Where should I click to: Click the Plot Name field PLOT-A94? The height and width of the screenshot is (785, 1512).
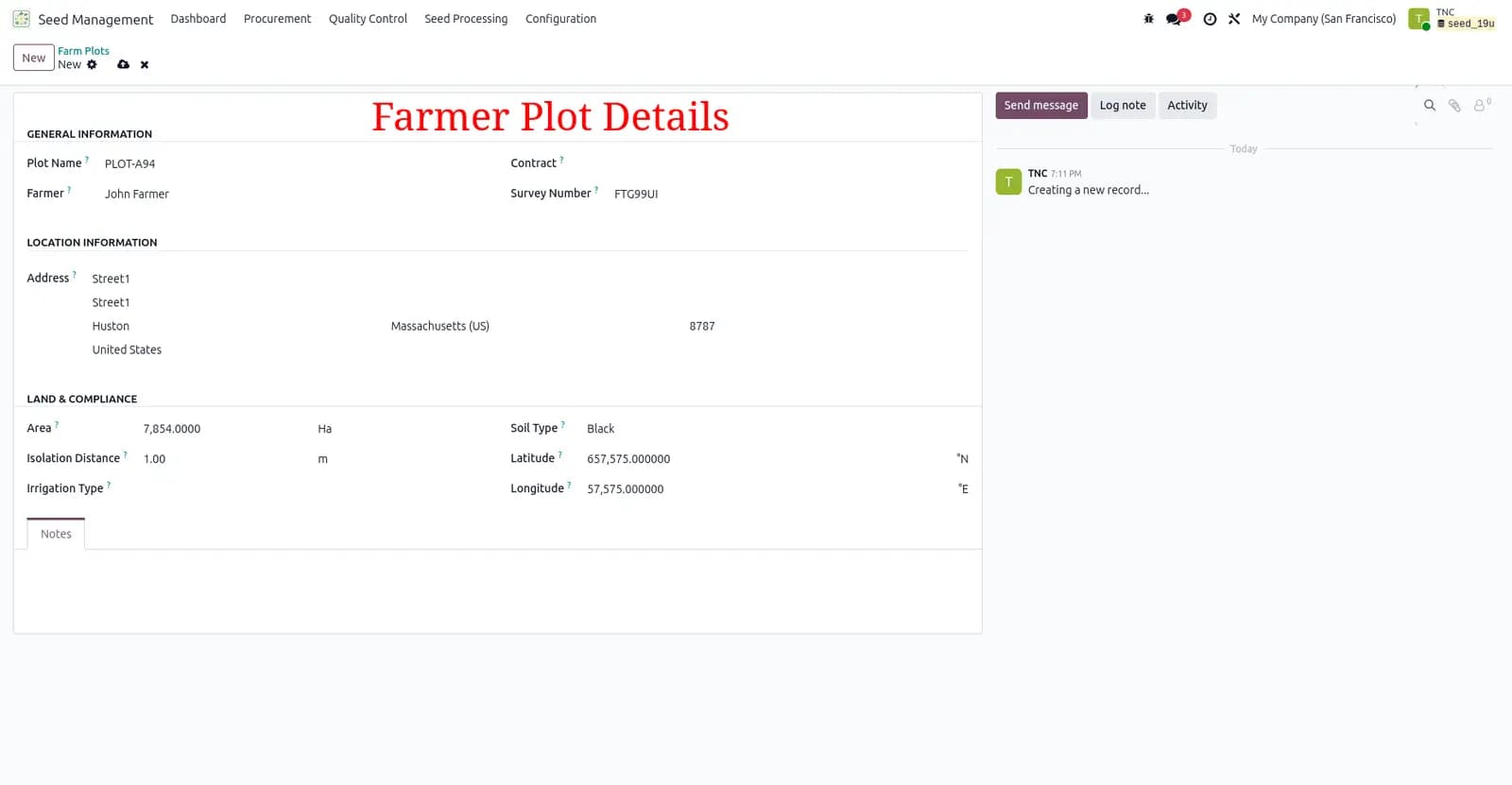coord(293,163)
